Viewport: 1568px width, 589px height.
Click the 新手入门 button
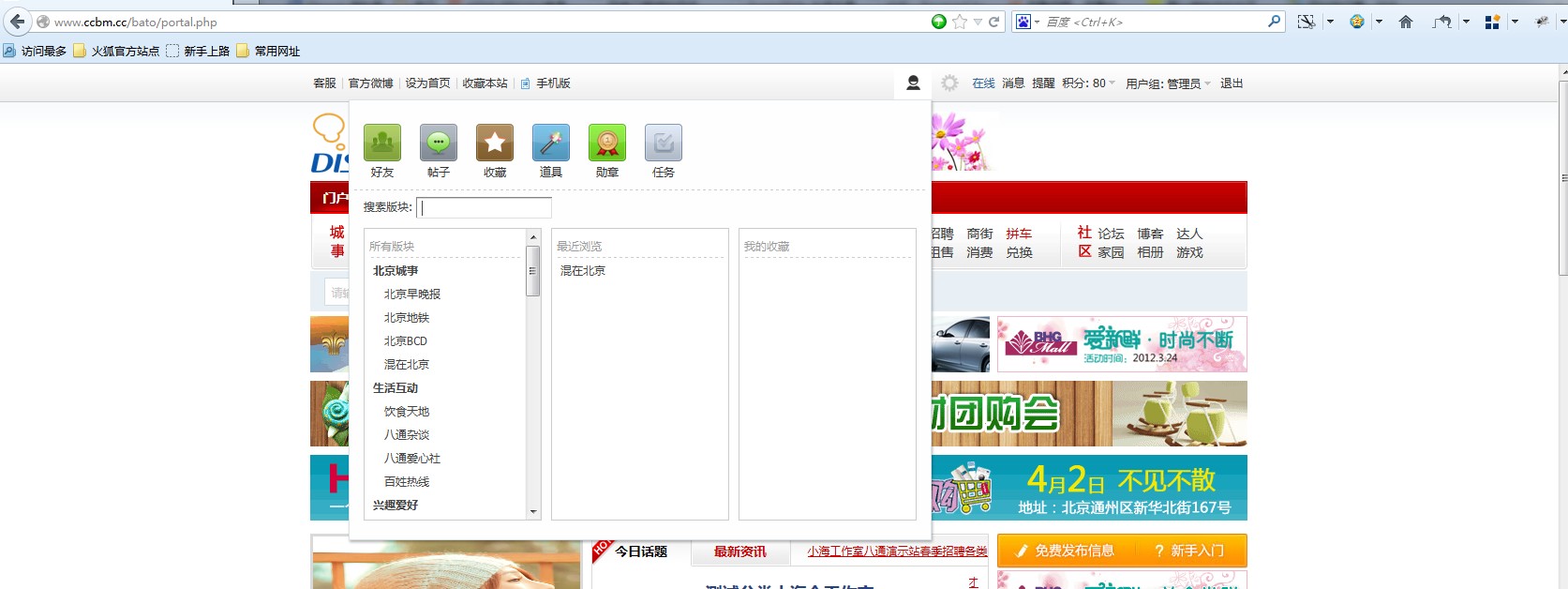pos(1190,551)
